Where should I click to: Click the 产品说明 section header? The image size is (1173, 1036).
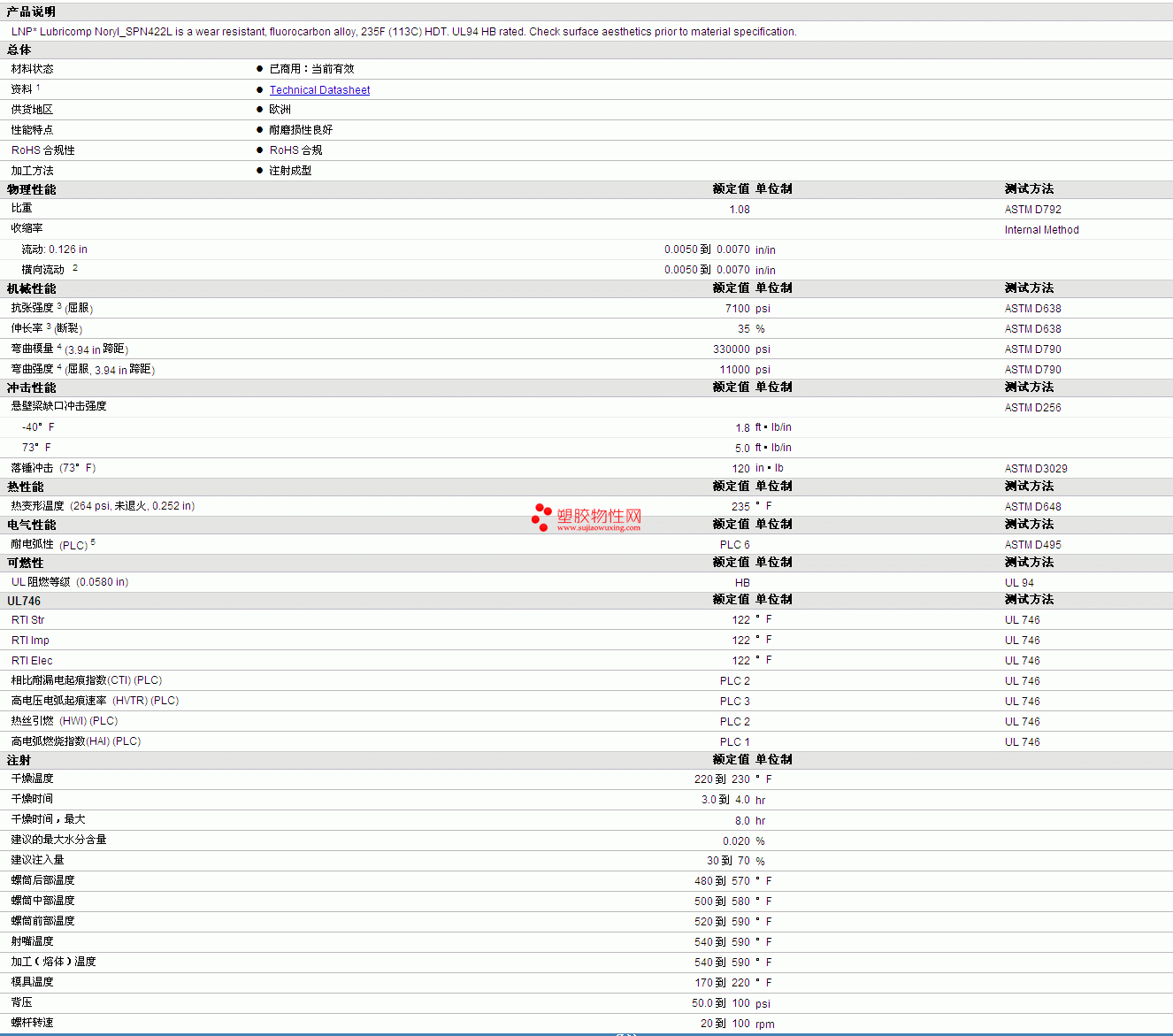[x=31, y=12]
